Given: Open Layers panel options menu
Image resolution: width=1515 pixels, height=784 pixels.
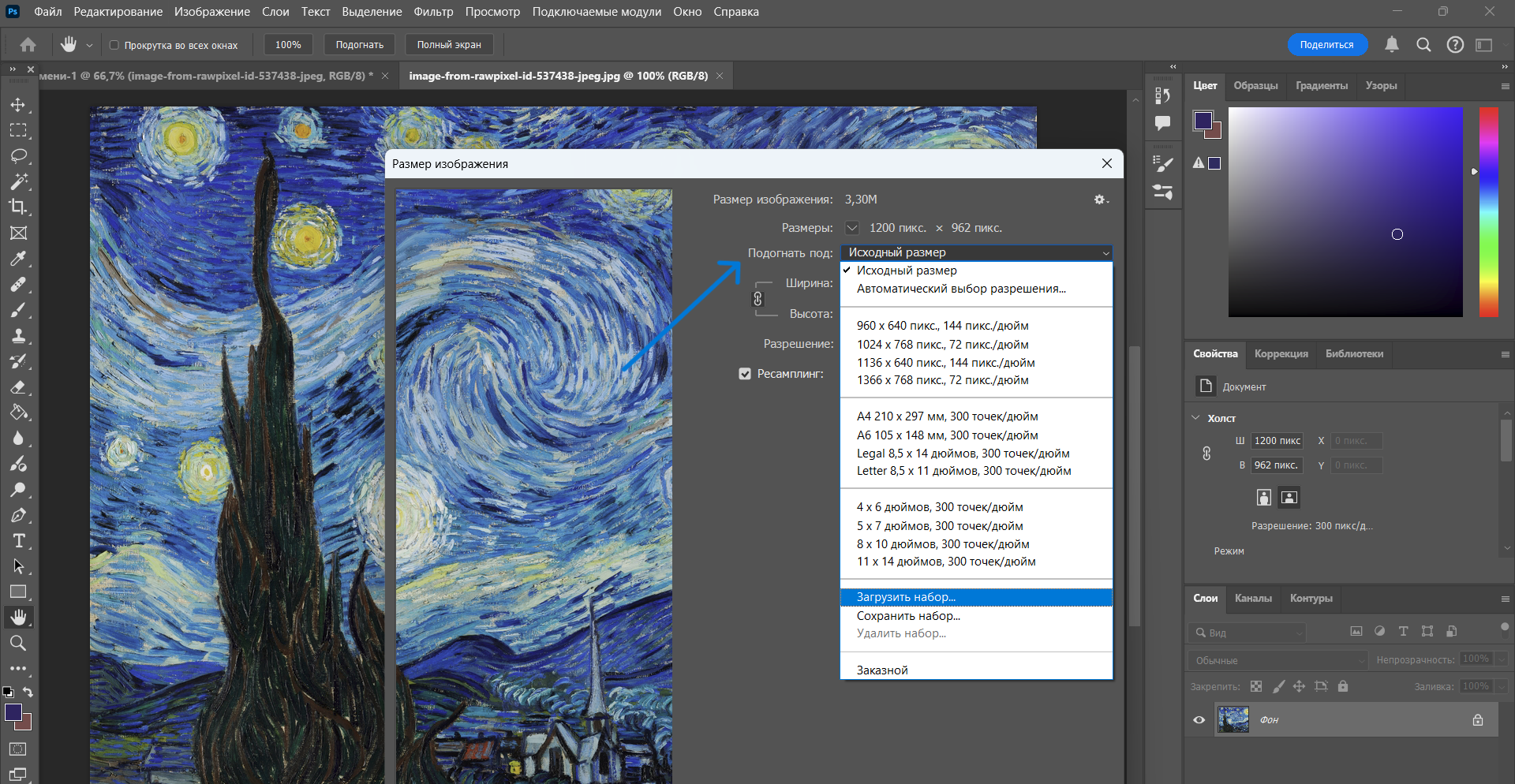Looking at the screenshot, I should pos(1505,599).
